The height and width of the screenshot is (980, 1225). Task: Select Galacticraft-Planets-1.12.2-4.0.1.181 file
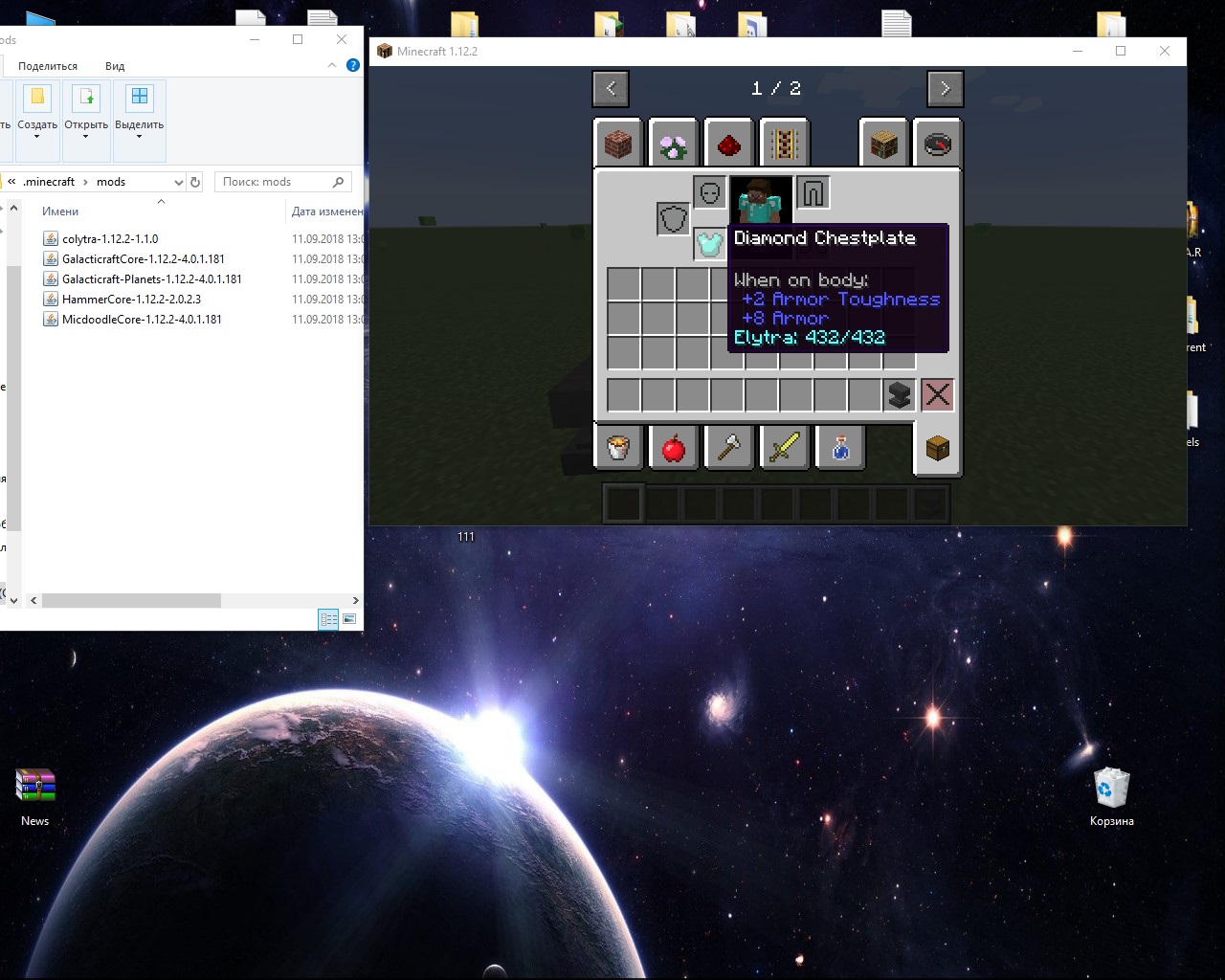coord(152,278)
